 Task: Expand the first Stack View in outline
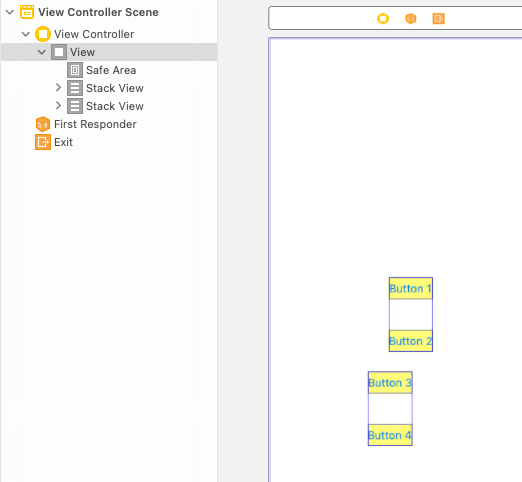58,88
